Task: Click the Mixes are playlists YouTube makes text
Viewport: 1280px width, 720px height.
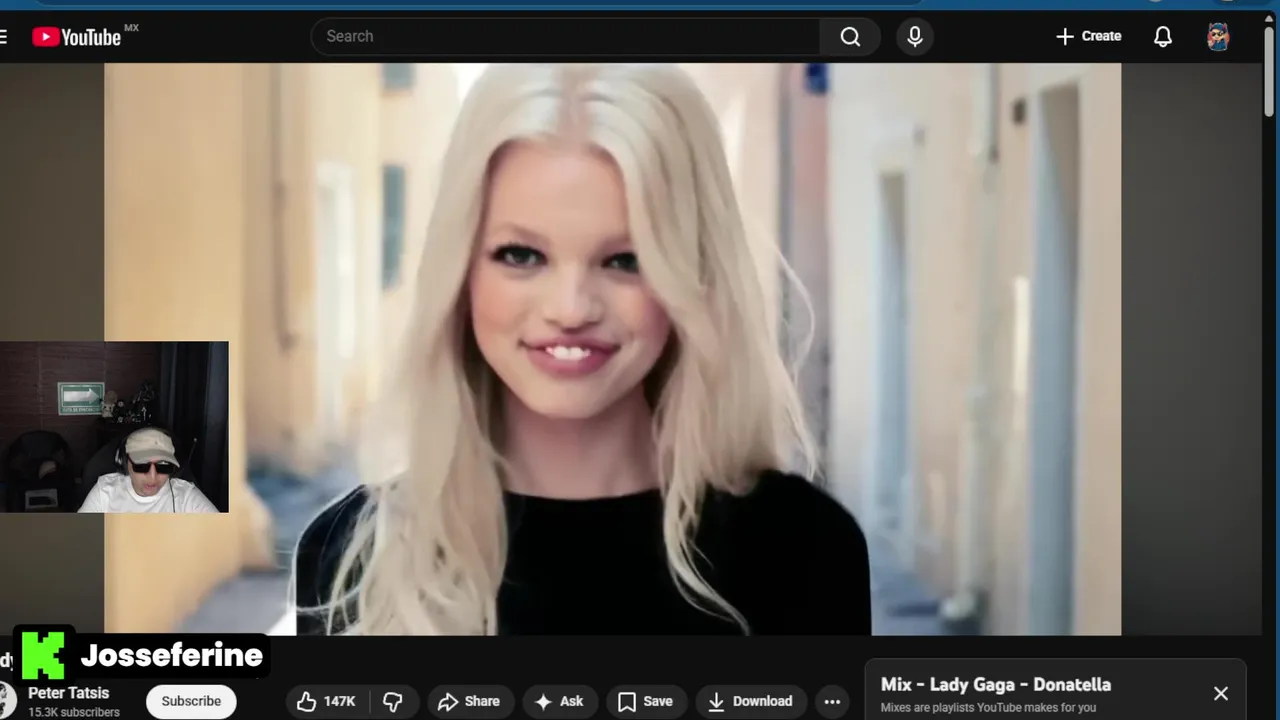Action: coord(988,707)
